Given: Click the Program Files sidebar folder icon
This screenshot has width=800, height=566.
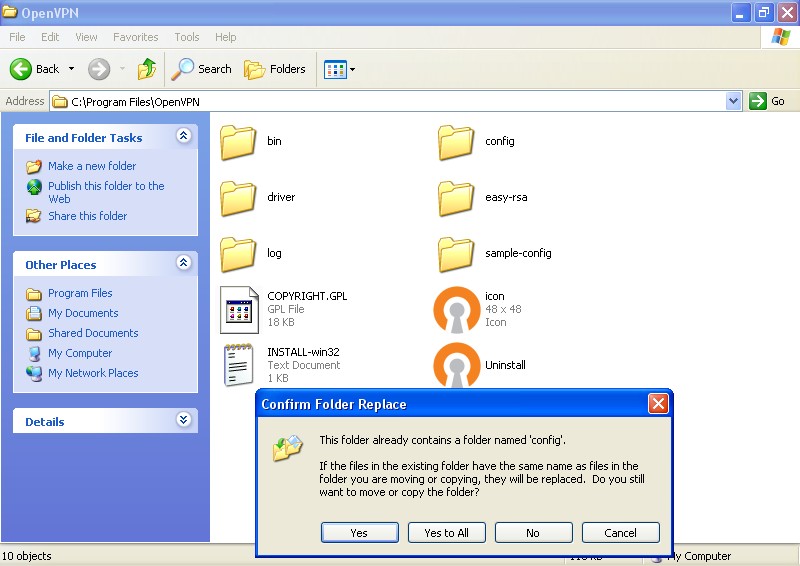Looking at the screenshot, I should click(x=34, y=294).
